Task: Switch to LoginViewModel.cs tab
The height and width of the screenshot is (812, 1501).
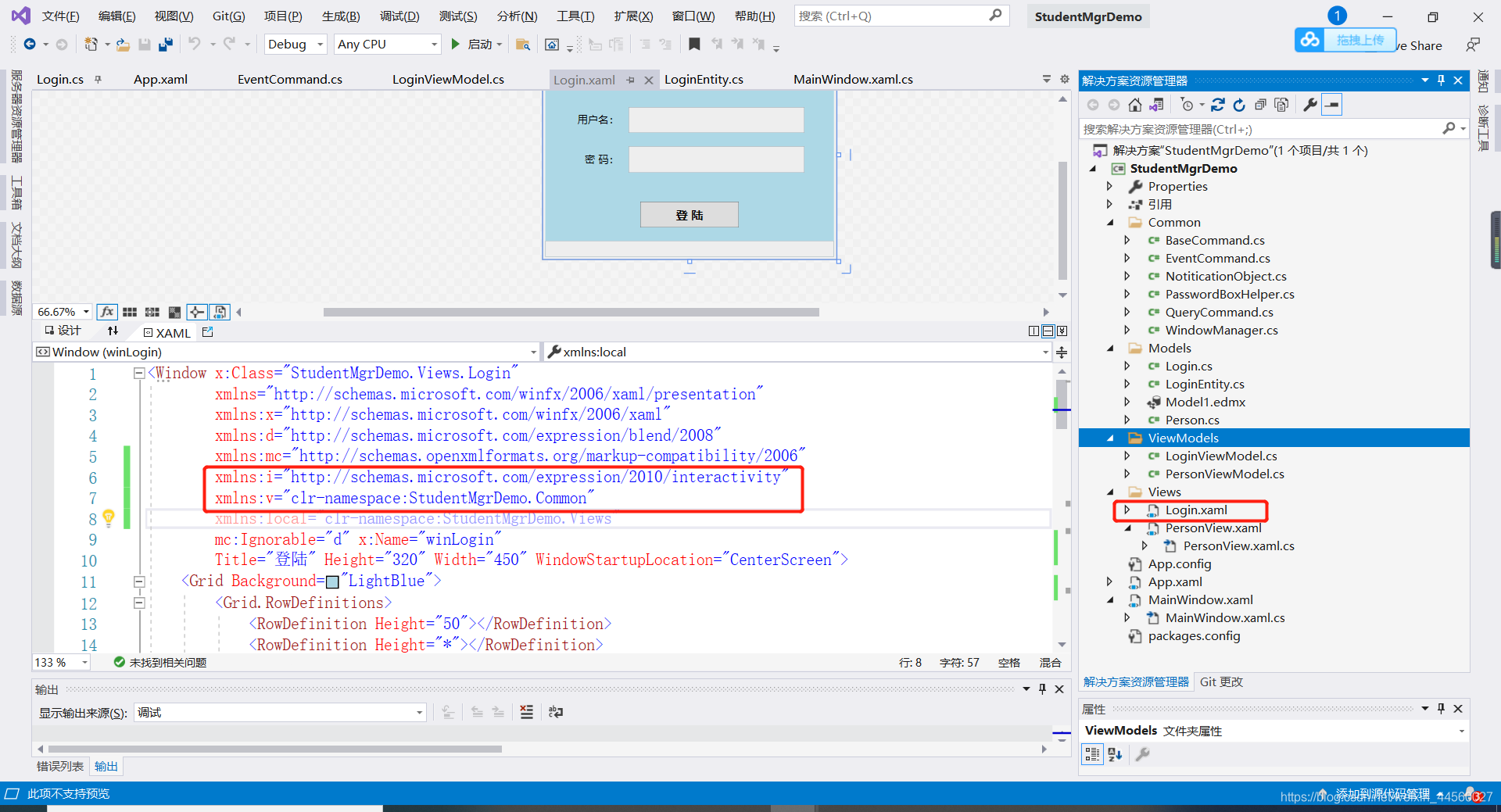Action: (448, 80)
